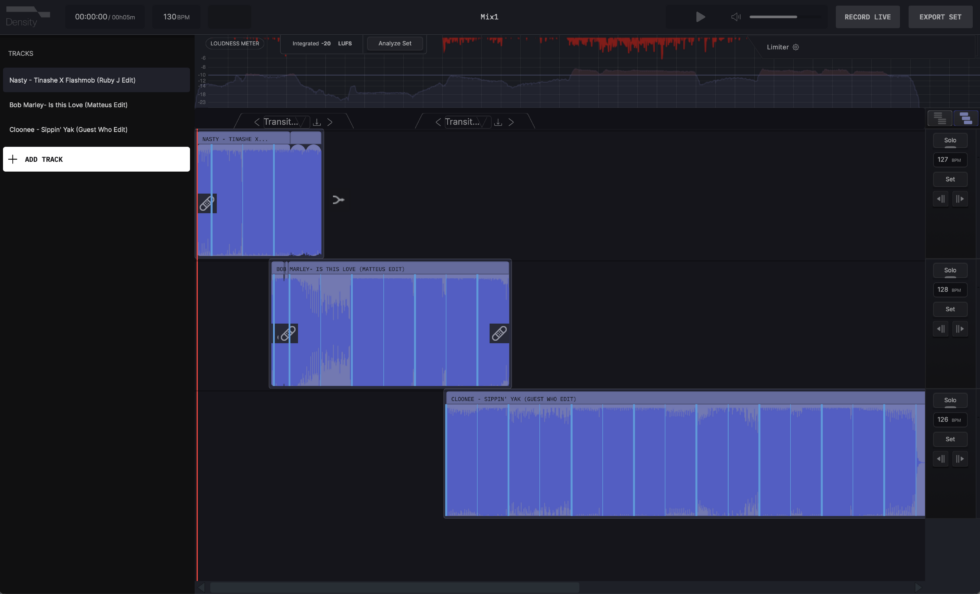
Task: Switch to stacked track layout view
Action: pyautogui.click(x=939, y=118)
